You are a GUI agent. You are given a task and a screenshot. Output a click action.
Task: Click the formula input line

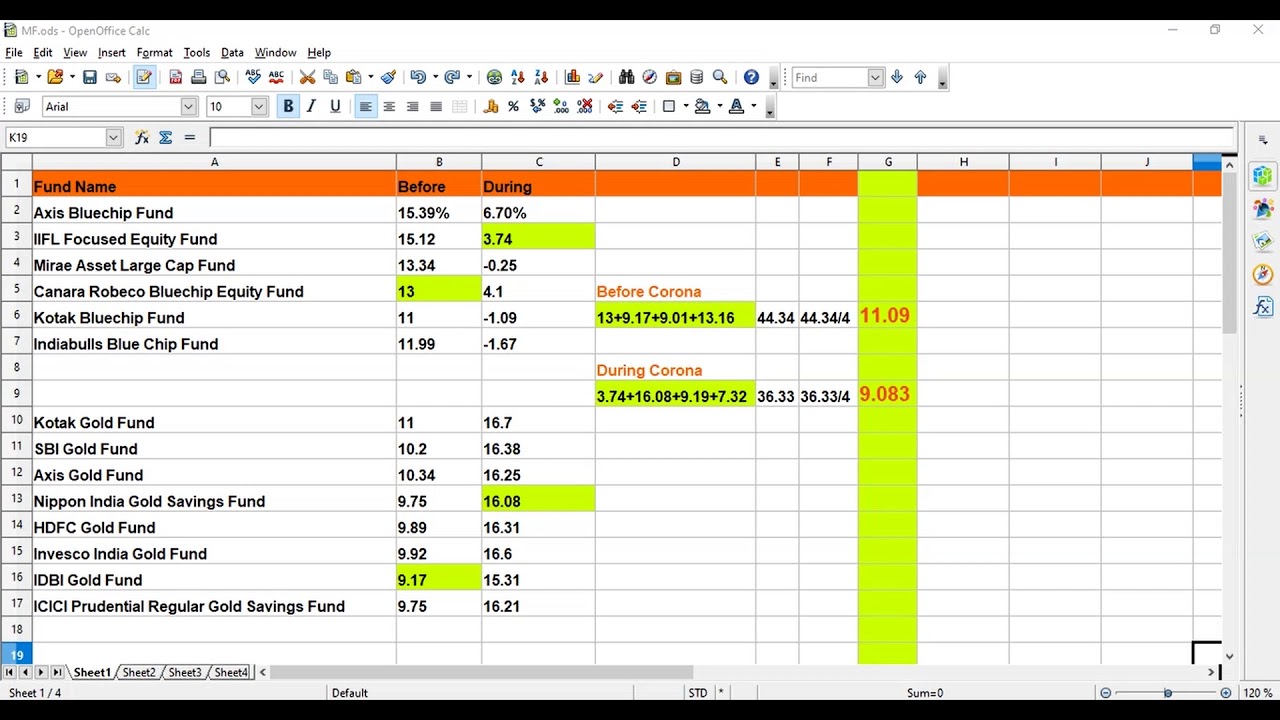click(x=722, y=137)
